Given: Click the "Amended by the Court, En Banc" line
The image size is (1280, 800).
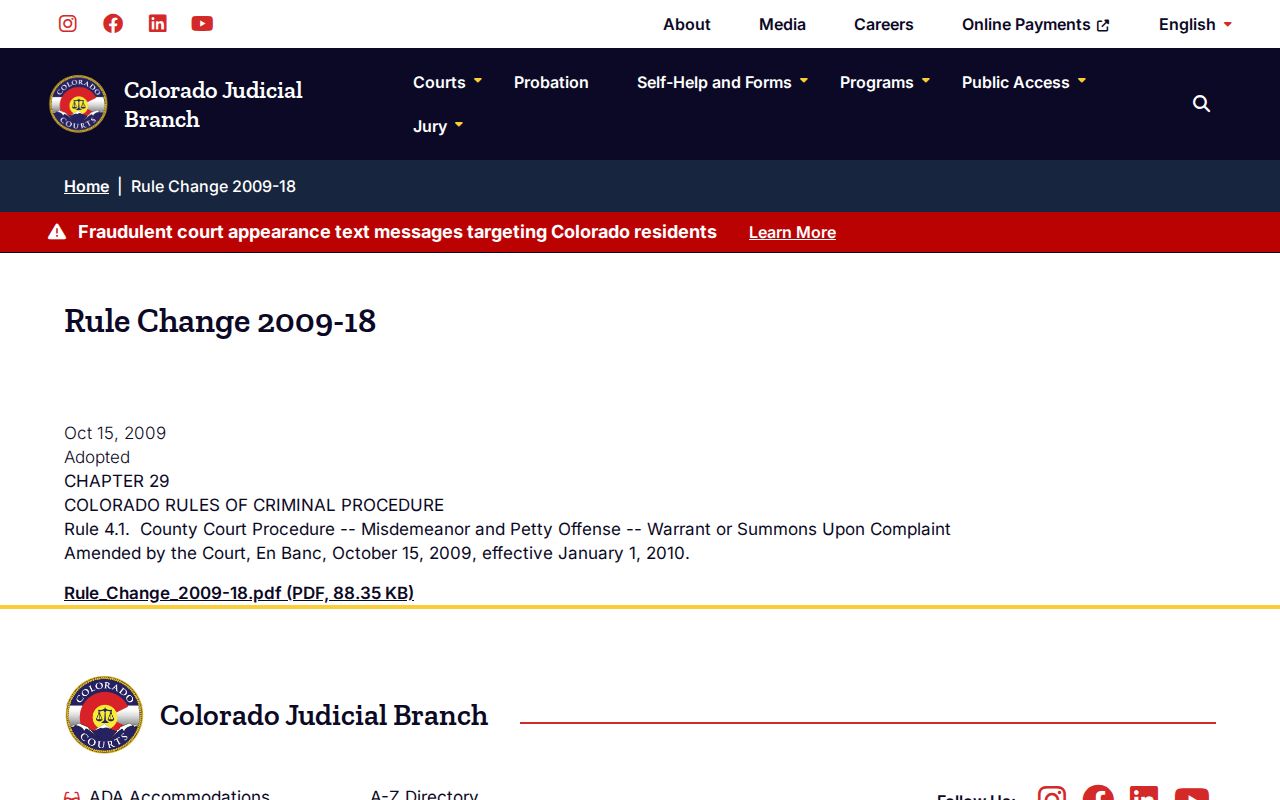Looking at the screenshot, I should pyautogui.click(x=377, y=553).
